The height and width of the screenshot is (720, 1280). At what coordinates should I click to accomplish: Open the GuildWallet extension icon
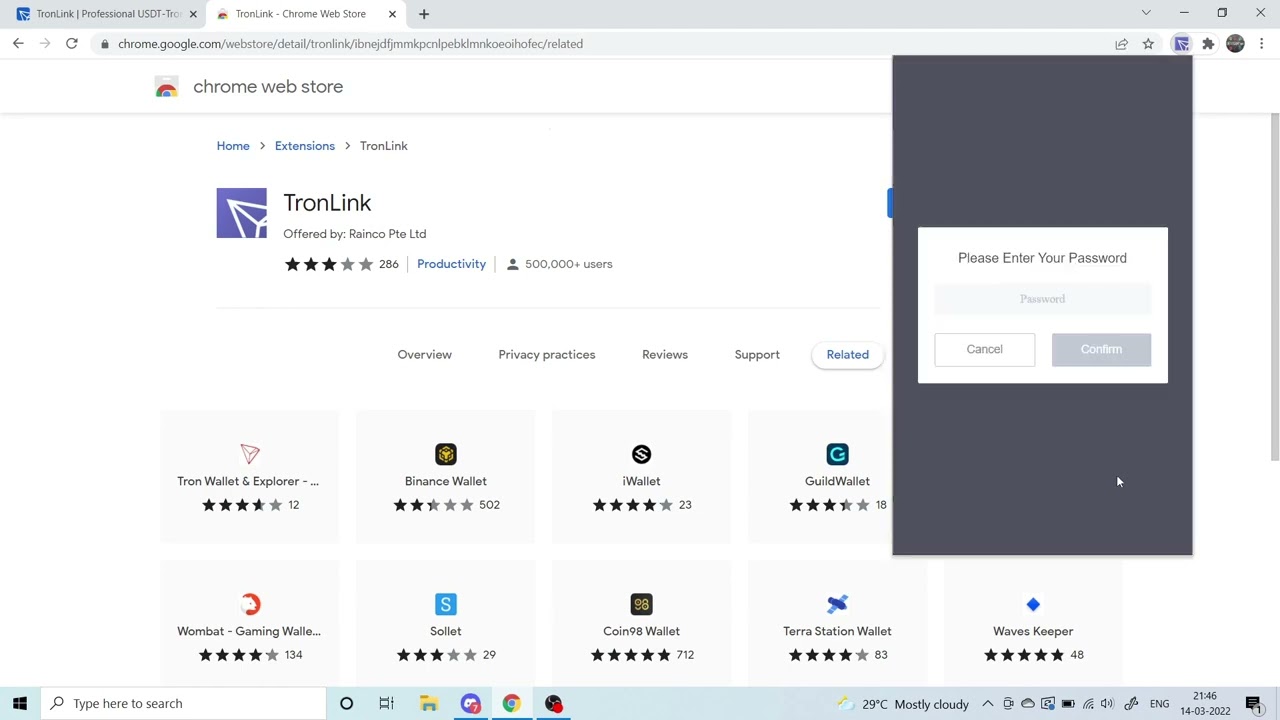pos(837,454)
